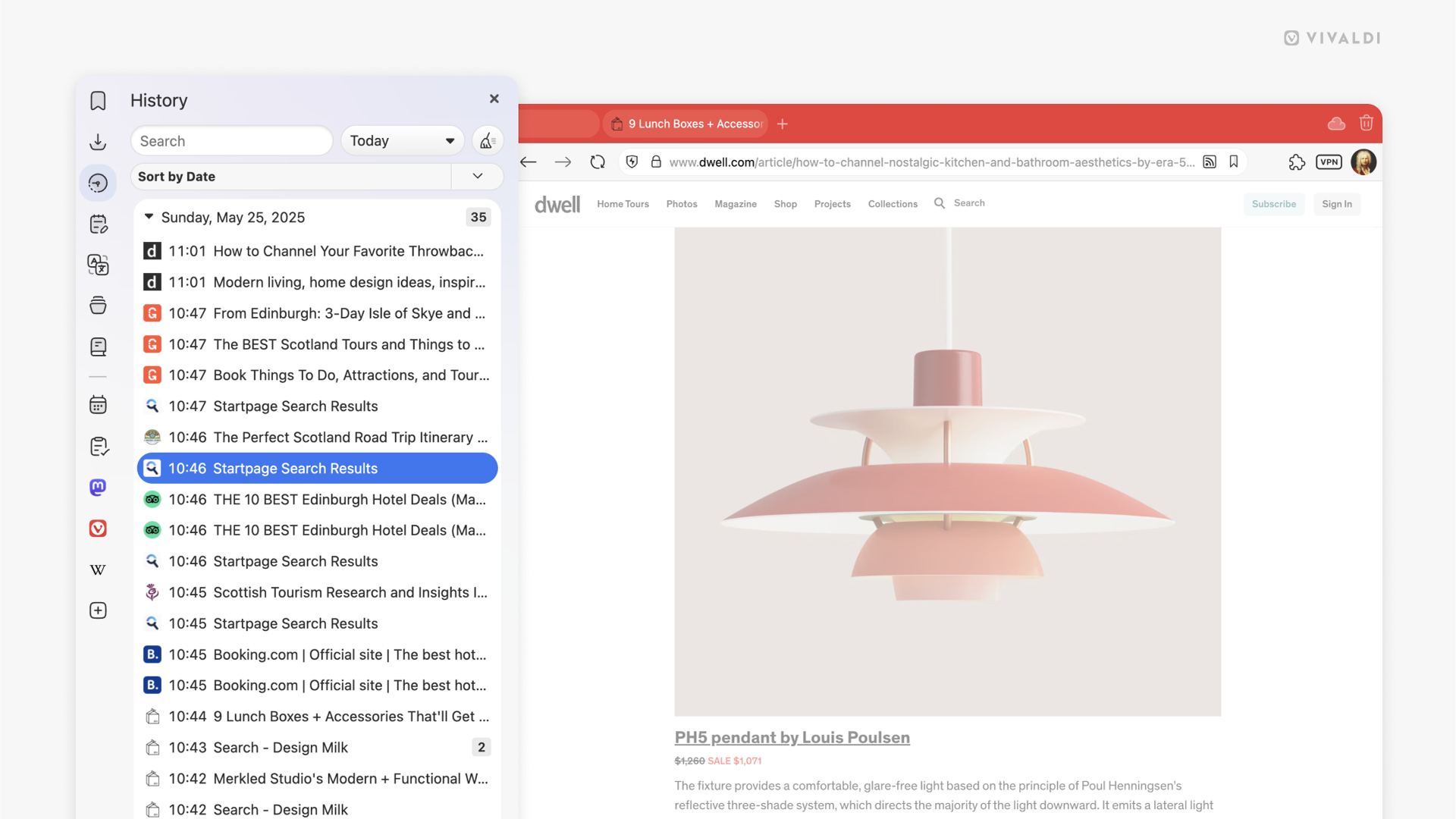
Task: Click the Subscribe button
Action: point(1274,204)
